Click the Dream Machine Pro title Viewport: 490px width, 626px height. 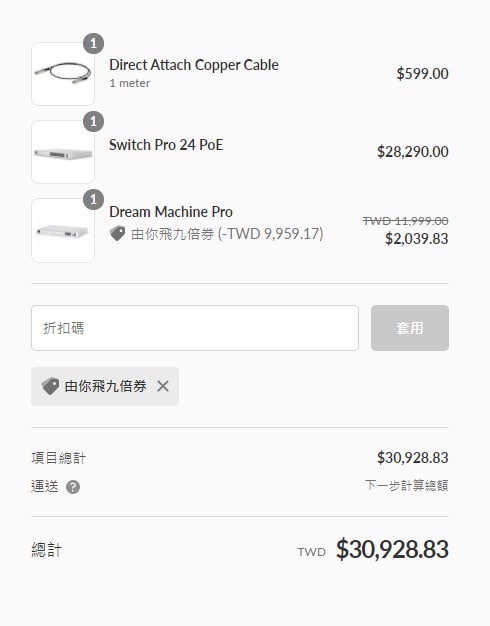171,212
